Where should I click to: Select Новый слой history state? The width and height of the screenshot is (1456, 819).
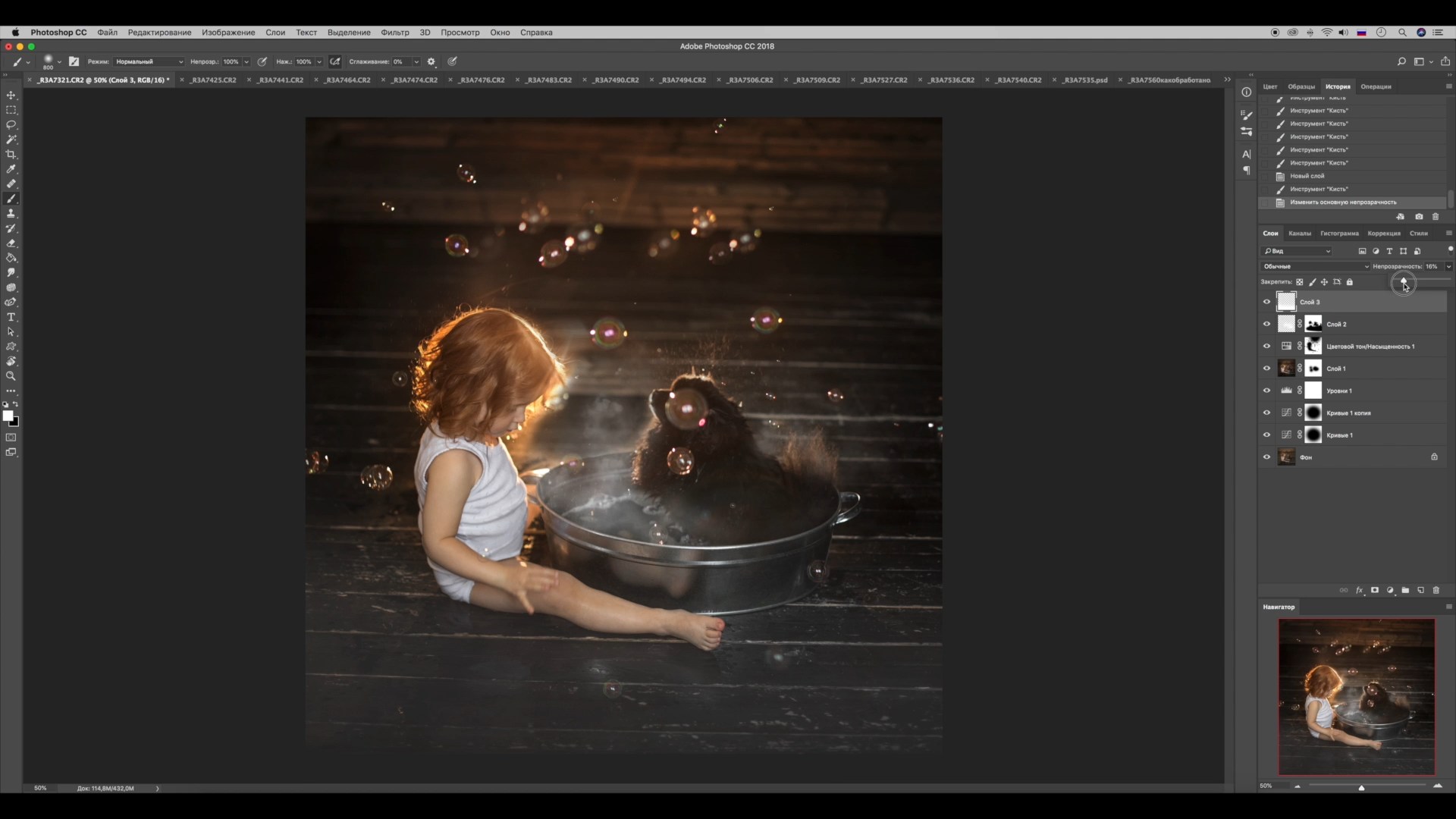(1307, 176)
